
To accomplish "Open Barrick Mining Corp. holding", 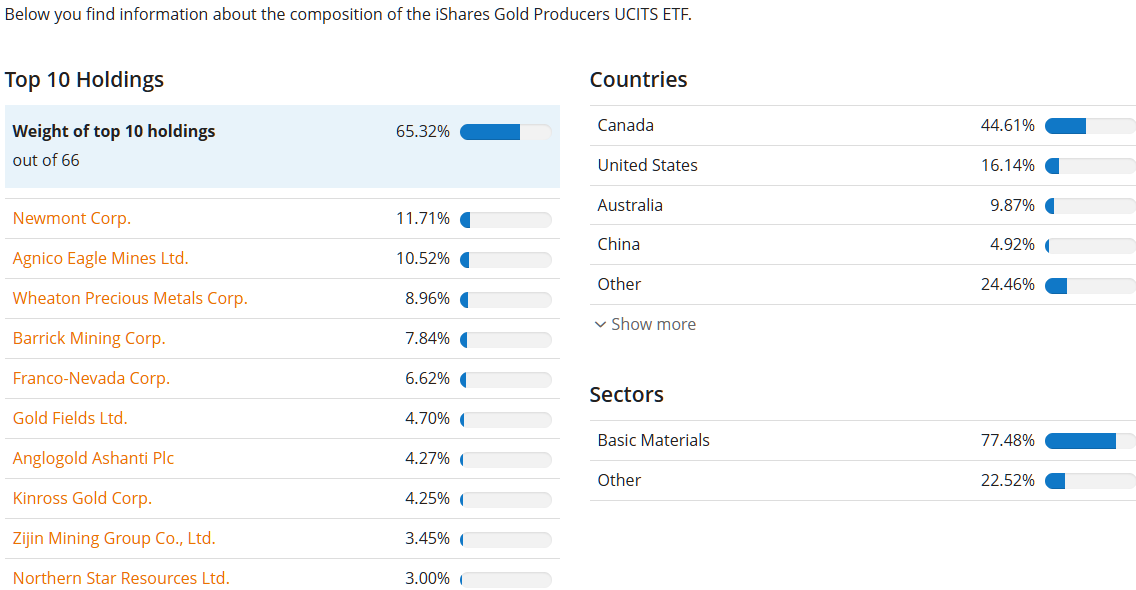I will [x=89, y=338].
